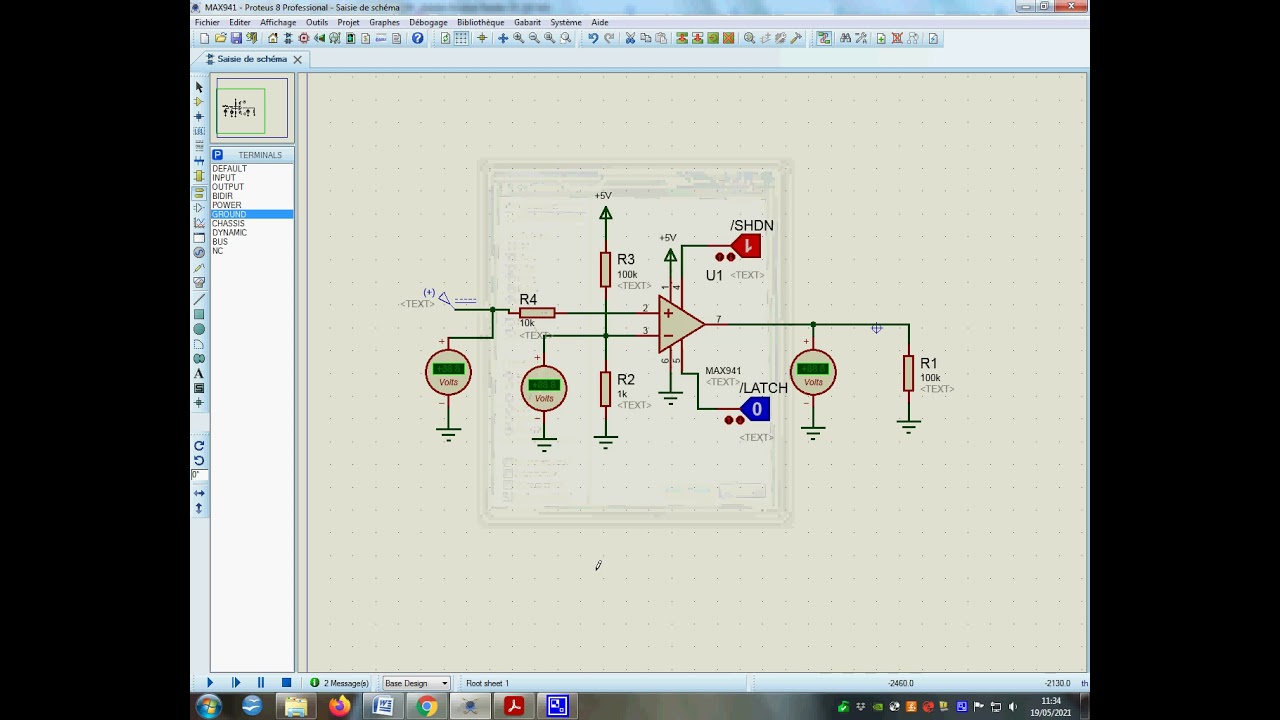Image resolution: width=1280 pixels, height=720 pixels.
Task: Open the Affichage menu
Action: coord(278,22)
